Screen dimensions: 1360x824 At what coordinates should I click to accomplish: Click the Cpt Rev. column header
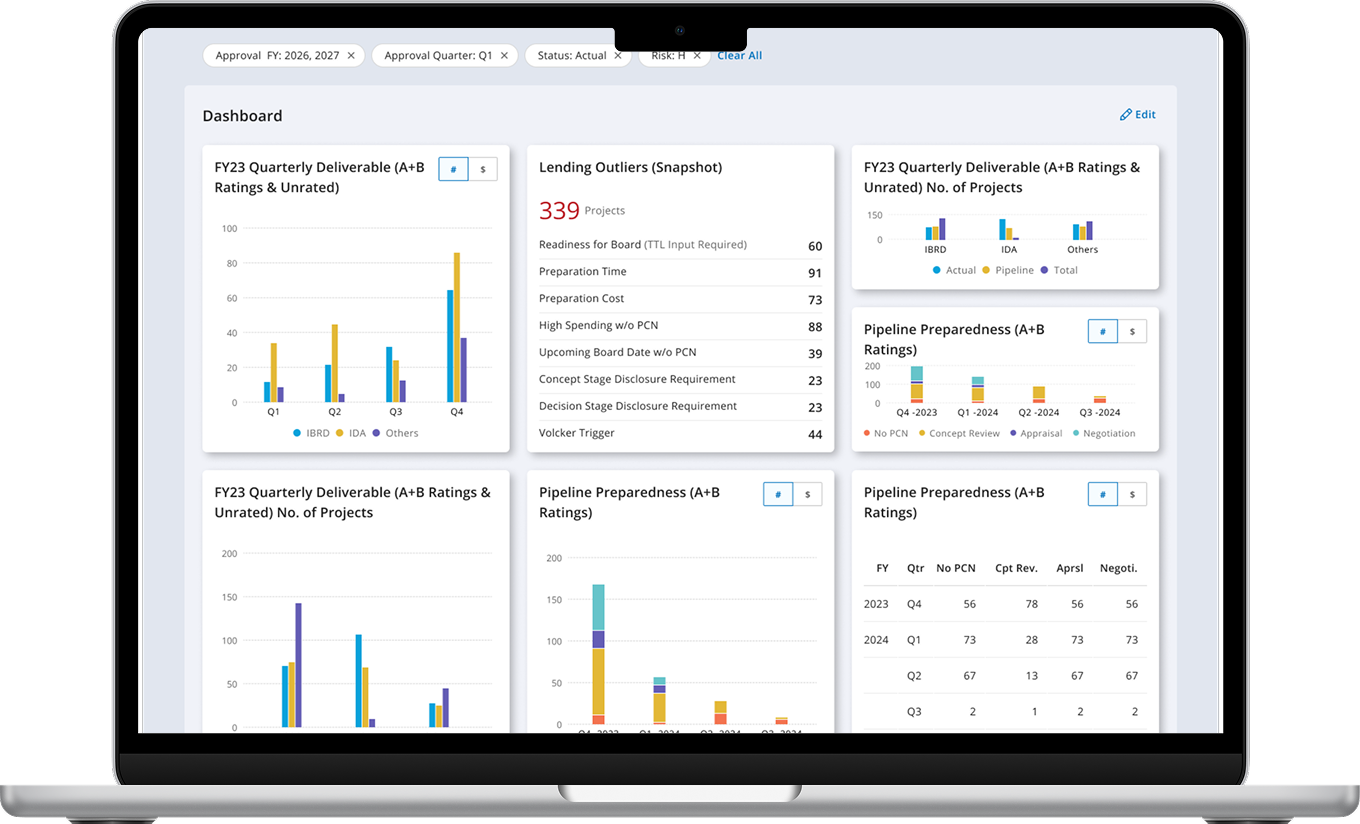[x=1015, y=568]
